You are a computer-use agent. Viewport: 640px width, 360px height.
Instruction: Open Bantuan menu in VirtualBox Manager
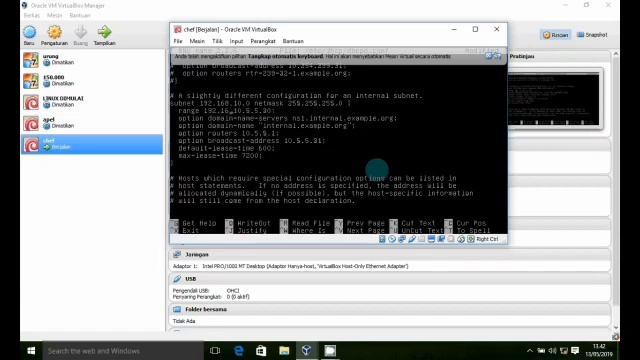[x=80, y=16]
